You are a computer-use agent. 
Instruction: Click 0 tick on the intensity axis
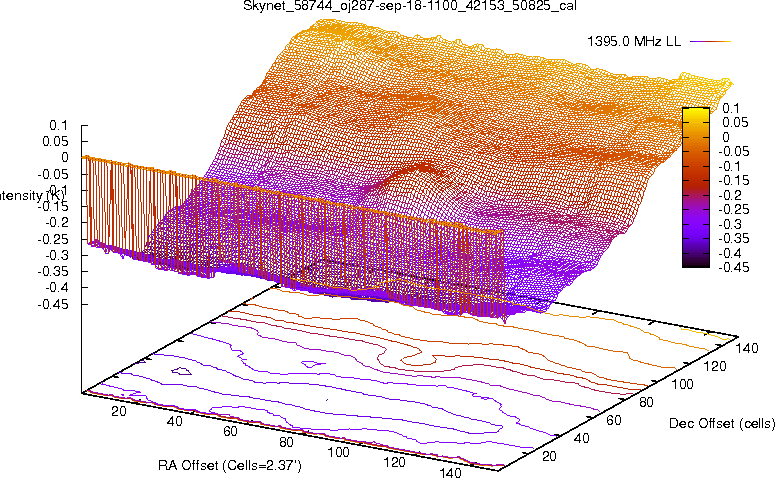click(x=65, y=158)
